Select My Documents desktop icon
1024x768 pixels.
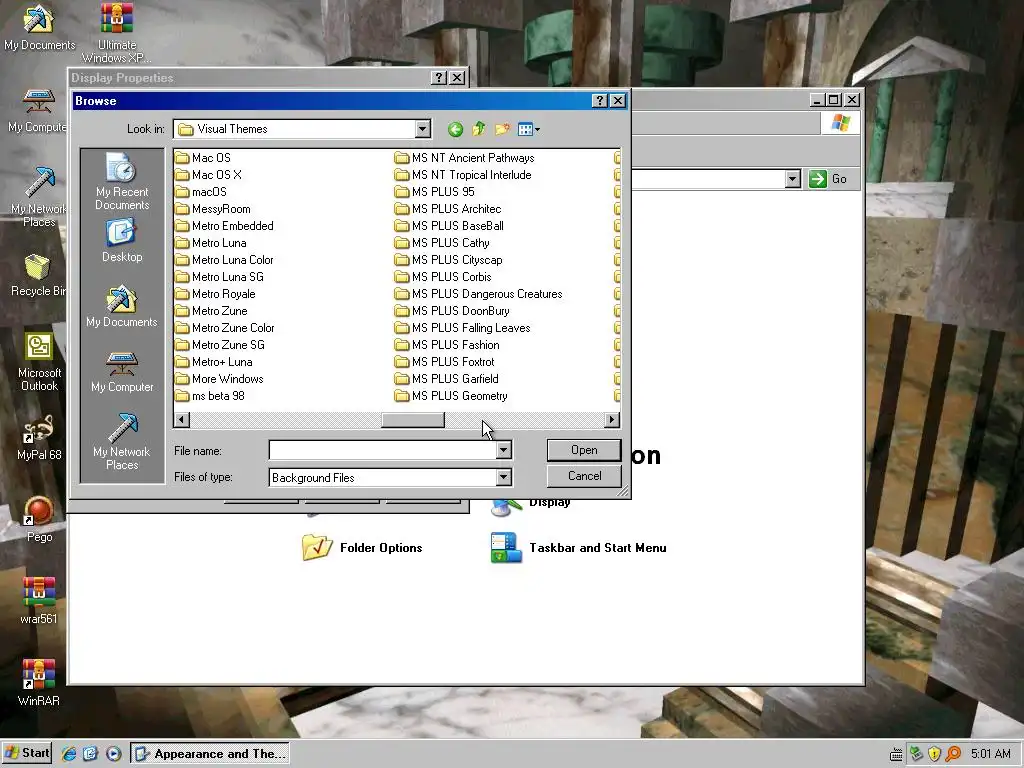point(39,27)
